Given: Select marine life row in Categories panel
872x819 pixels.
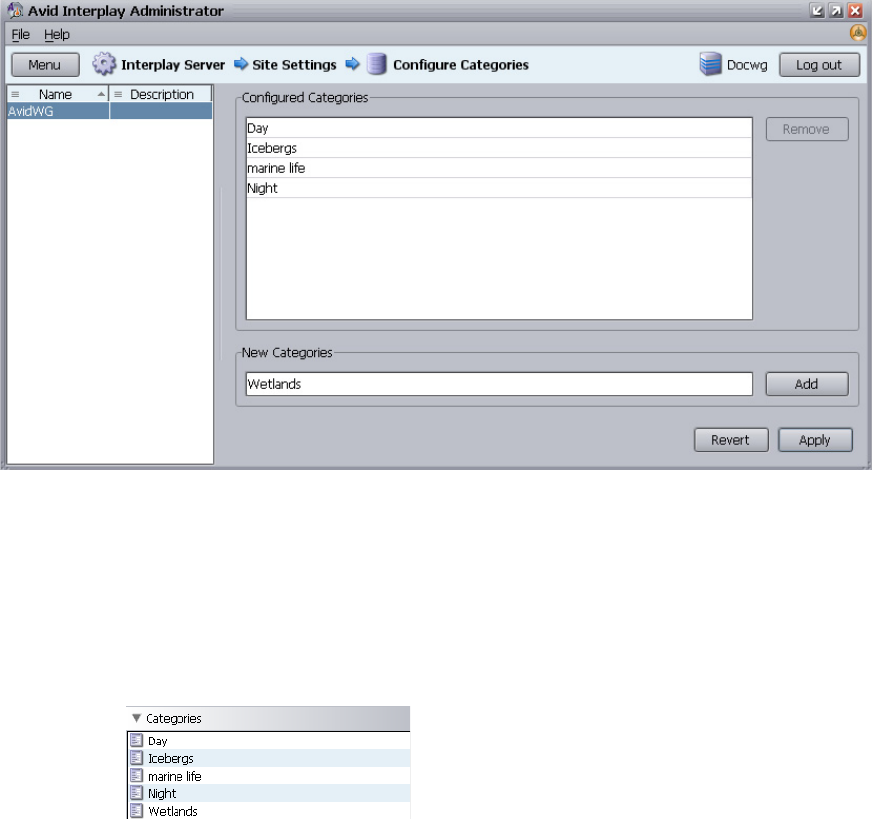Looking at the screenshot, I should click(269, 776).
